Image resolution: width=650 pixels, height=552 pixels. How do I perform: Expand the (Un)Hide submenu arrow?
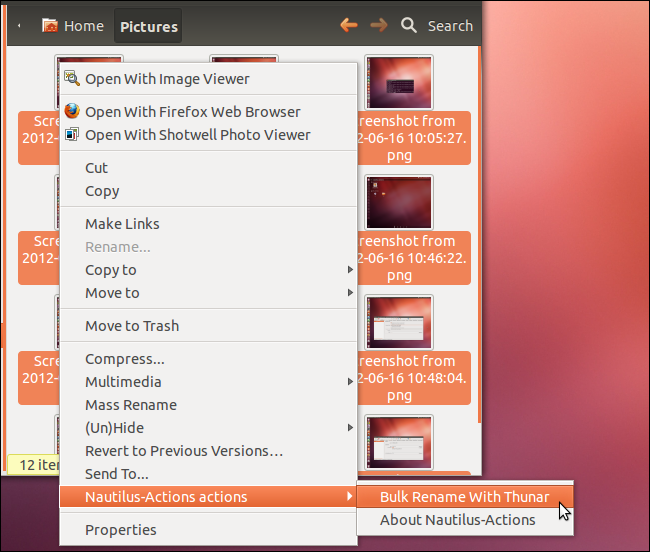[350, 428]
